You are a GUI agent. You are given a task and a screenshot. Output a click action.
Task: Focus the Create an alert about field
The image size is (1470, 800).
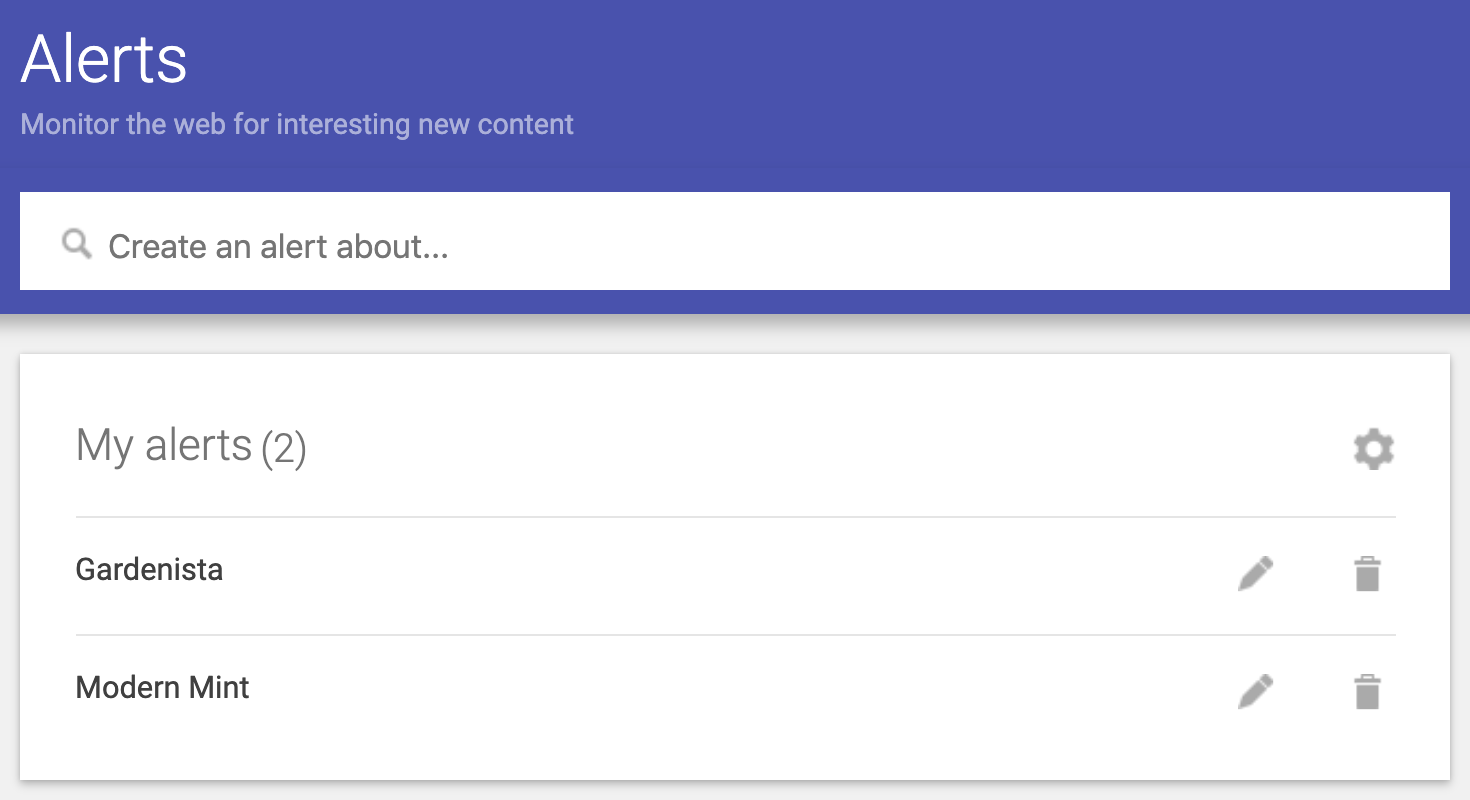point(700,245)
